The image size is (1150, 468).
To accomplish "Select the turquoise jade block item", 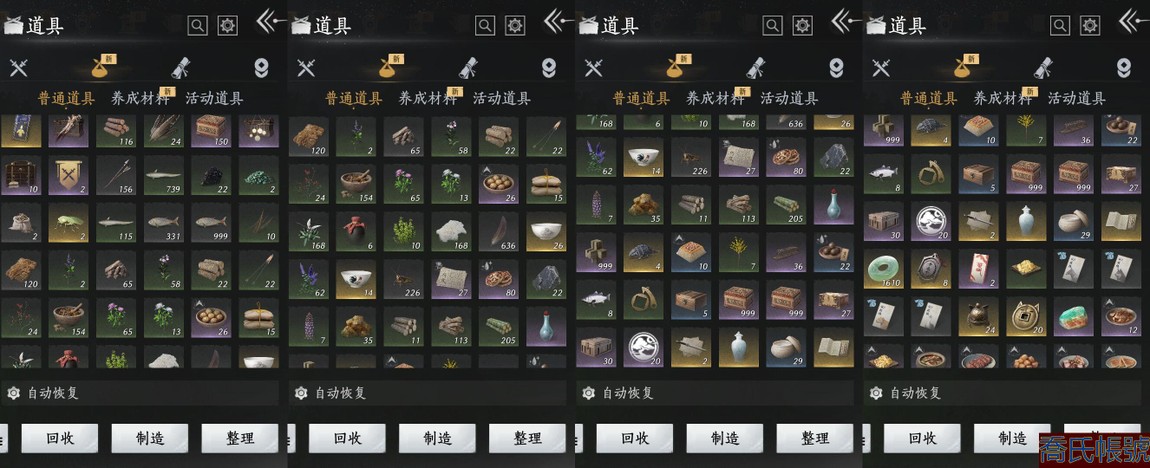I will [x=1074, y=317].
